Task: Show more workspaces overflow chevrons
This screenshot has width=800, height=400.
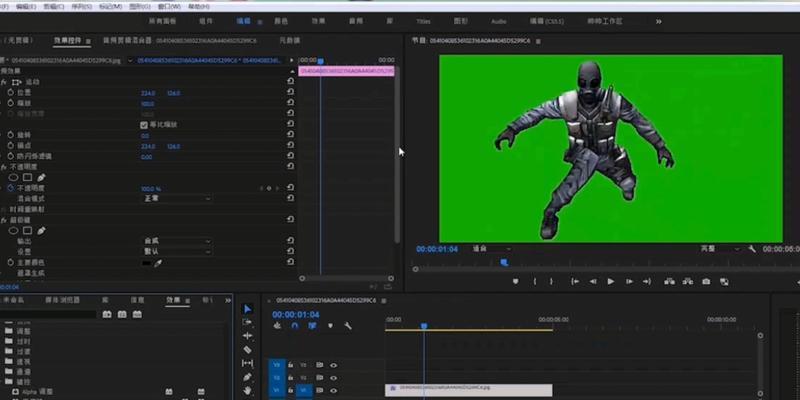Action: (x=659, y=21)
